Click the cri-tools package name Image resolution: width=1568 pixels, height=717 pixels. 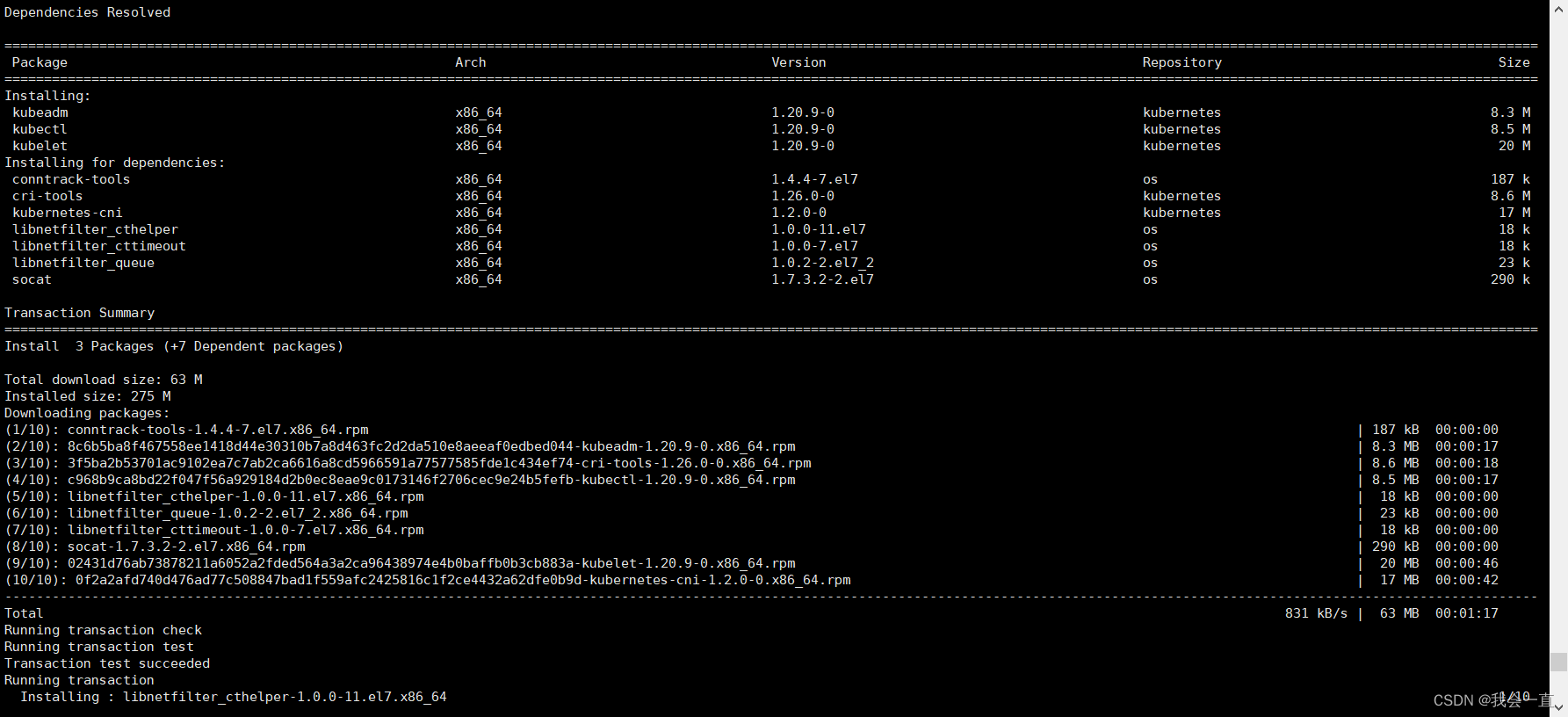[x=47, y=196]
